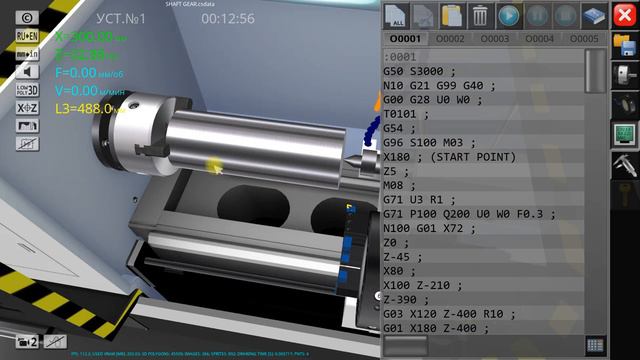Switch to program tab O0003

pyautogui.click(x=495, y=39)
